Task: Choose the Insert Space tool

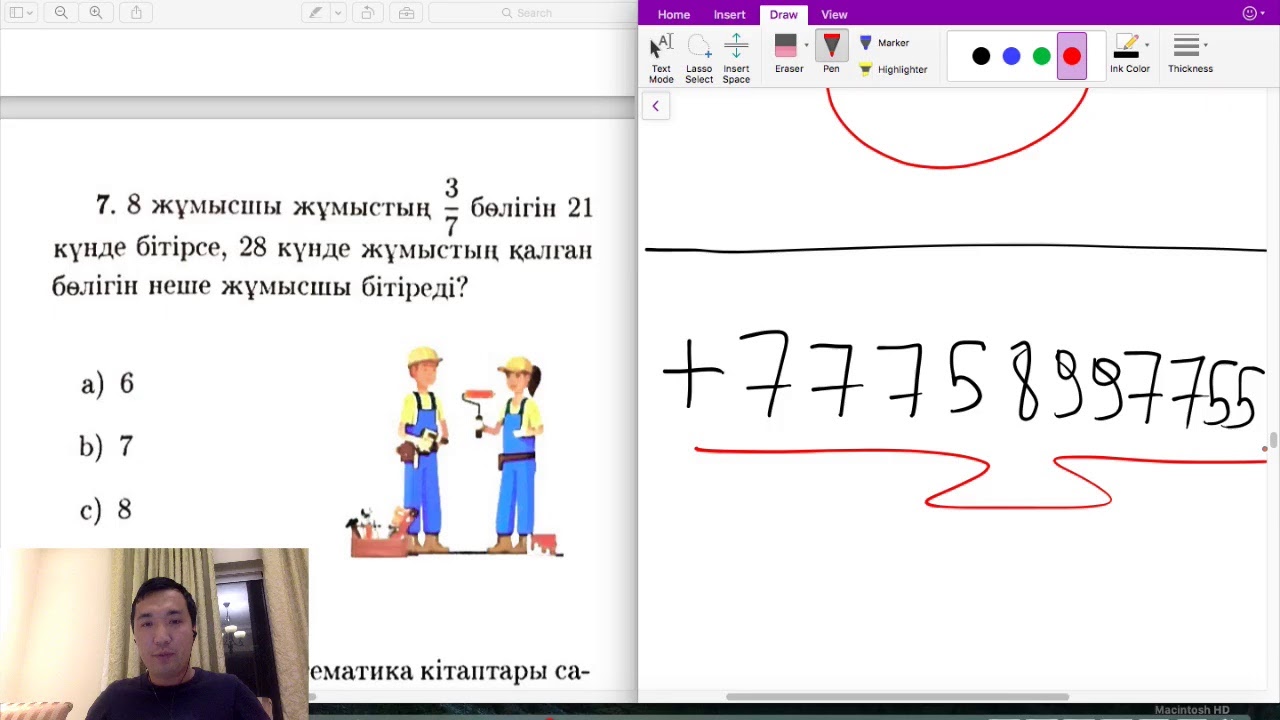Action: tap(736, 58)
